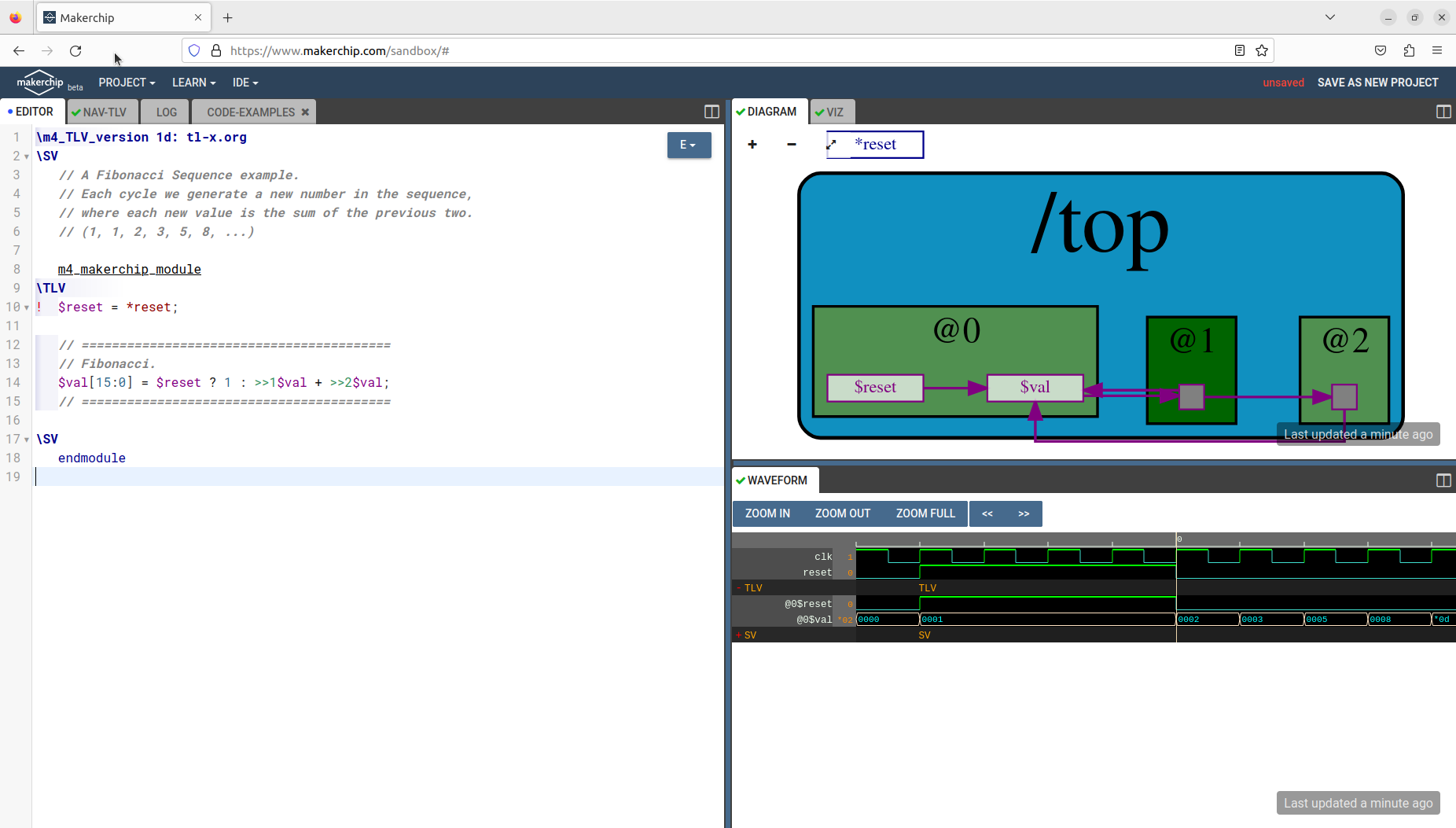Go back with browser back arrow

point(19,50)
